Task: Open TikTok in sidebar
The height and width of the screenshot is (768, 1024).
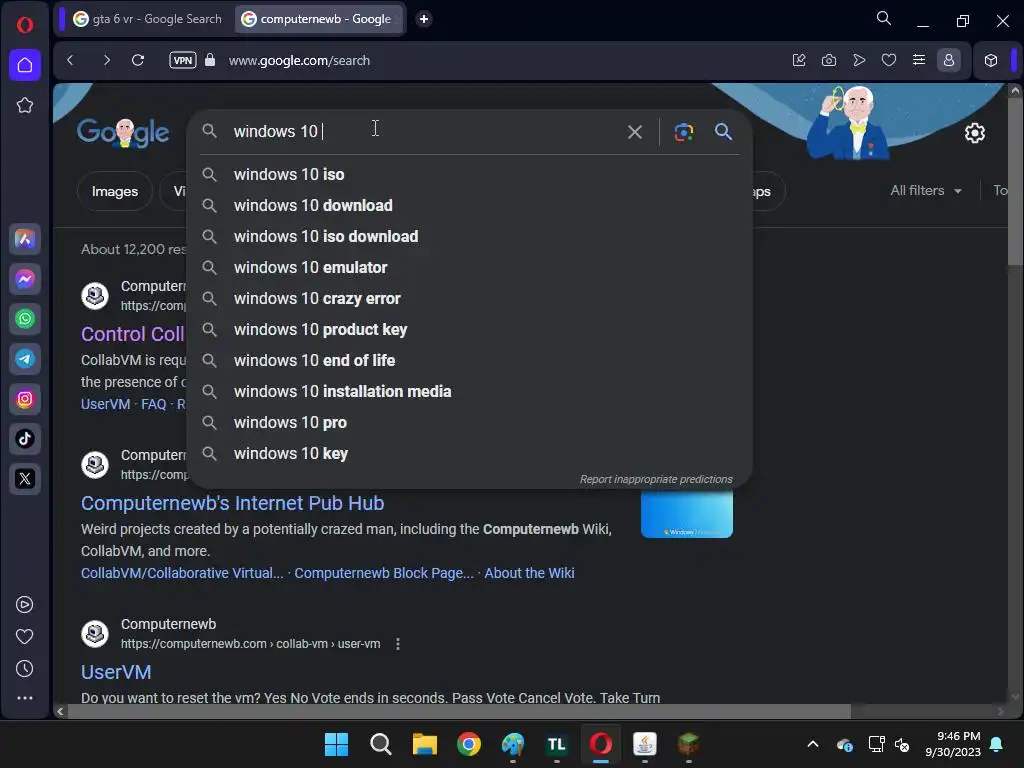Action: coord(25,438)
